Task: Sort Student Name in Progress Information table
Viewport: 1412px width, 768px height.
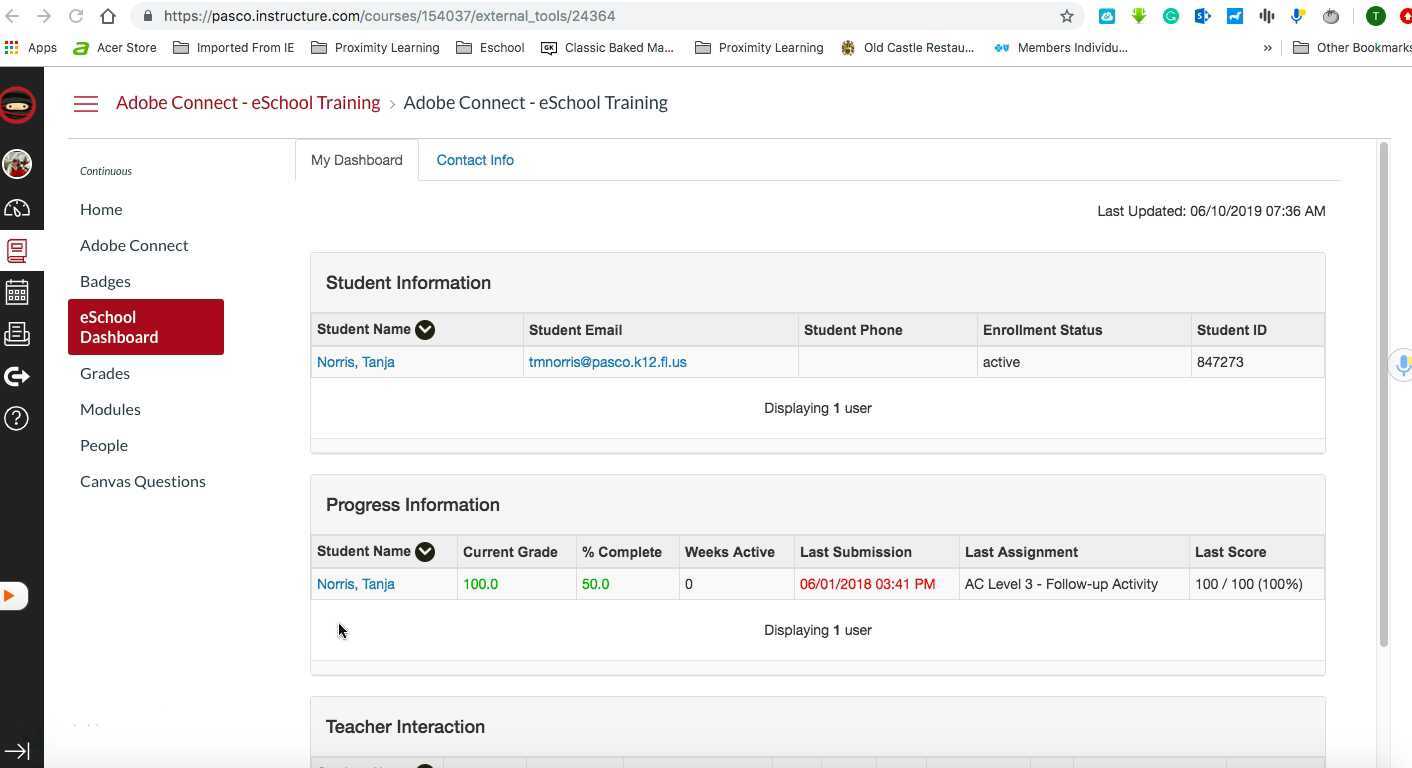Action: [x=425, y=552]
